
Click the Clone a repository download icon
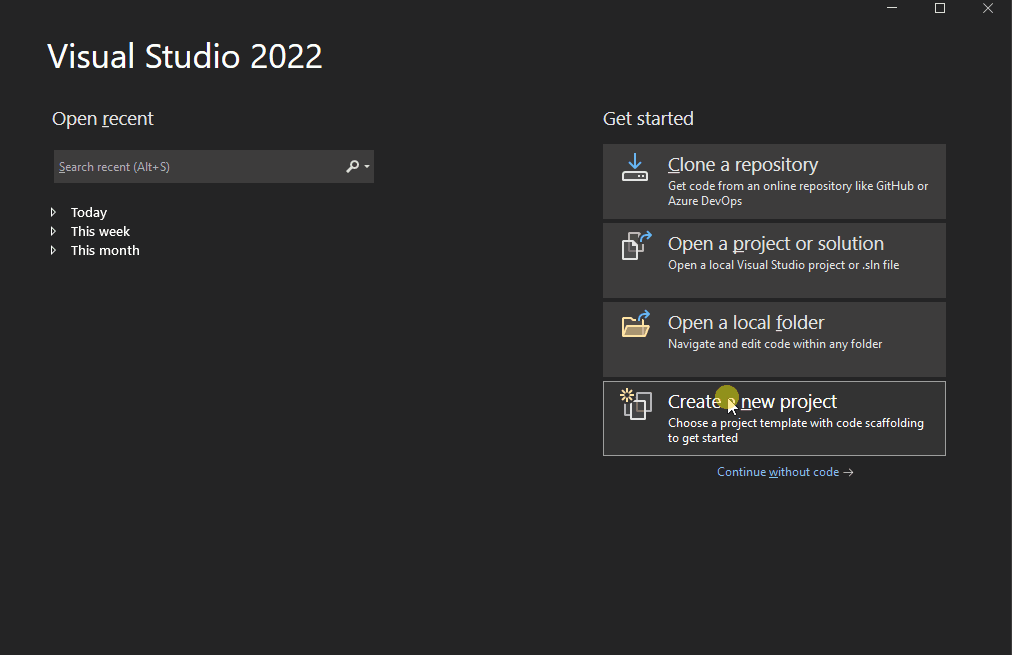pos(635,167)
